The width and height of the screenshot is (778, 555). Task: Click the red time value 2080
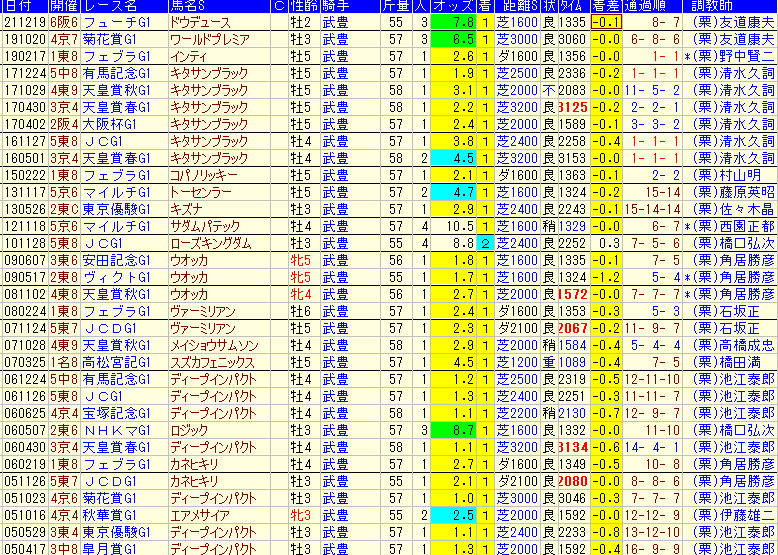pyautogui.click(x=574, y=481)
